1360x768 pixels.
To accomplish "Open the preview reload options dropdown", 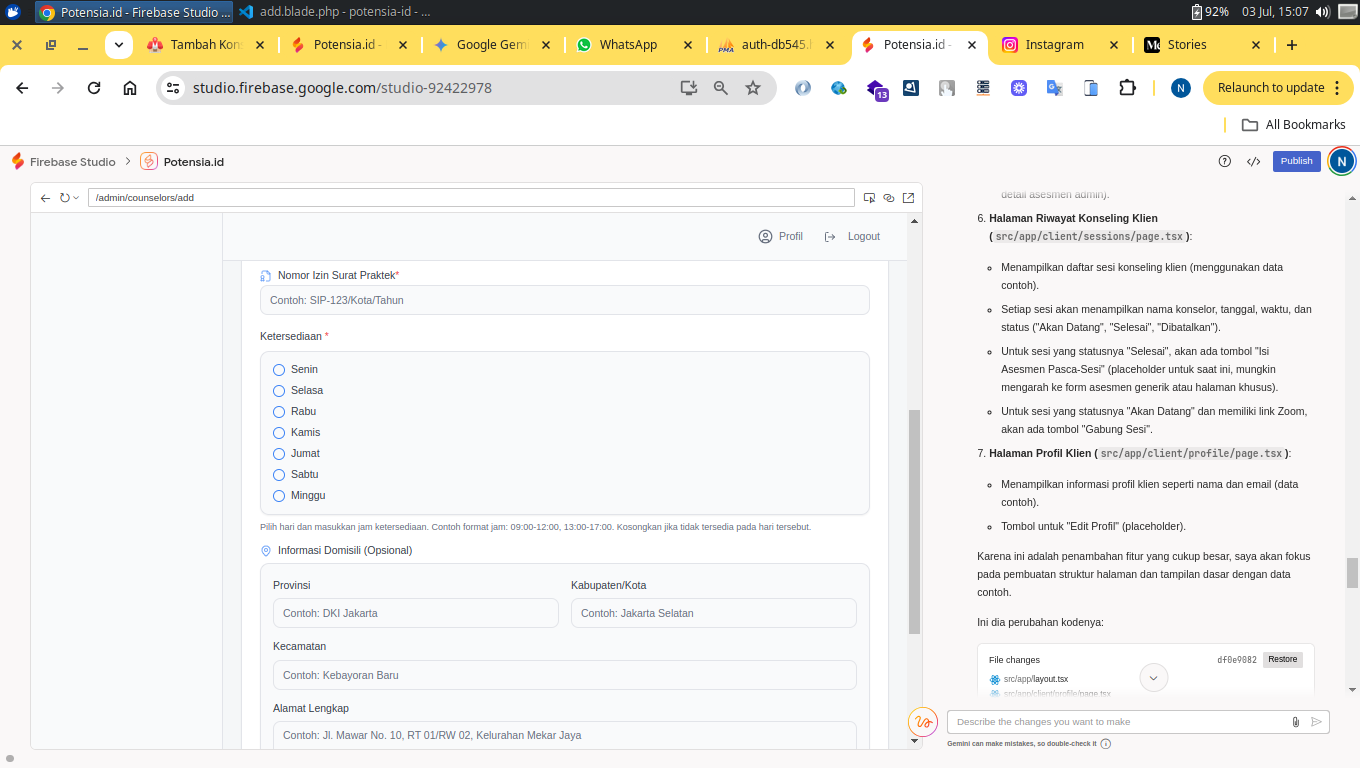I will click(76, 198).
